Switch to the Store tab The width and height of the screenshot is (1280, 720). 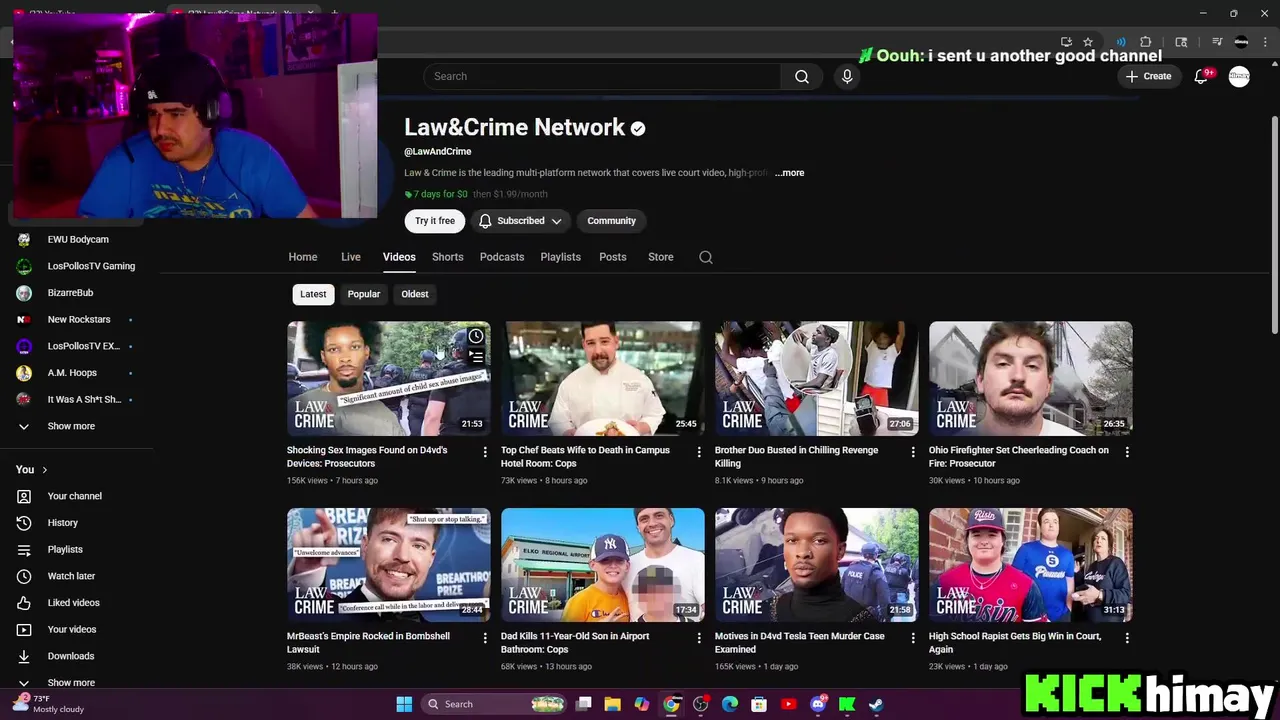pos(661,257)
